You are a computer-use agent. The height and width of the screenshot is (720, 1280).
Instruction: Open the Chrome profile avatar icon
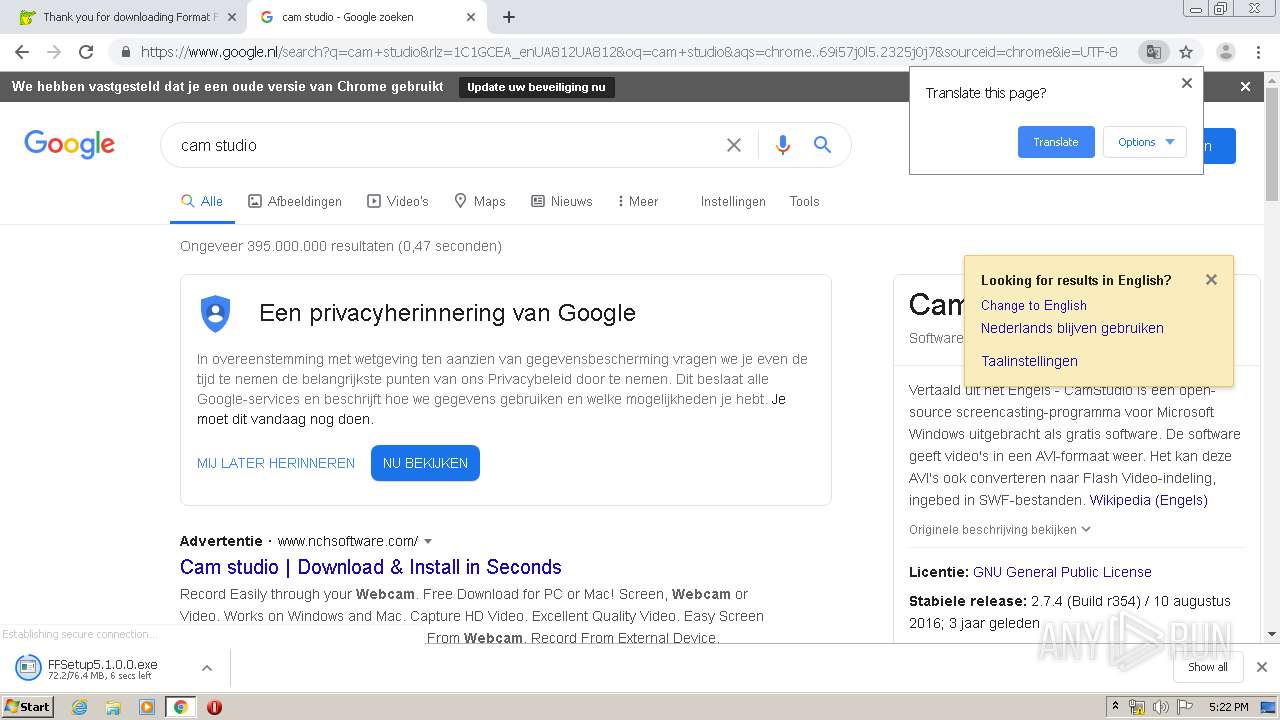coord(1225,52)
